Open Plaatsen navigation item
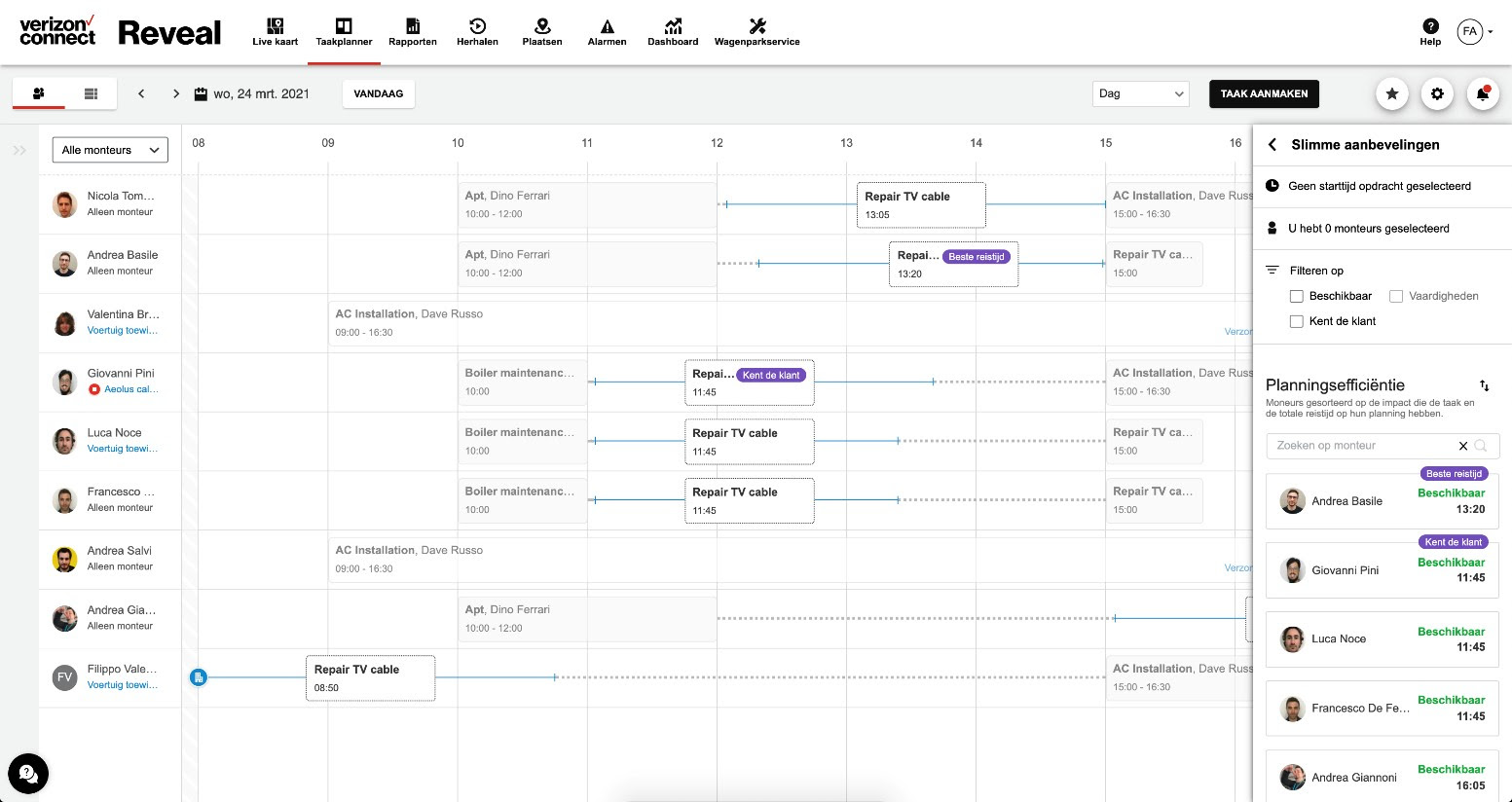 pos(542,32)
